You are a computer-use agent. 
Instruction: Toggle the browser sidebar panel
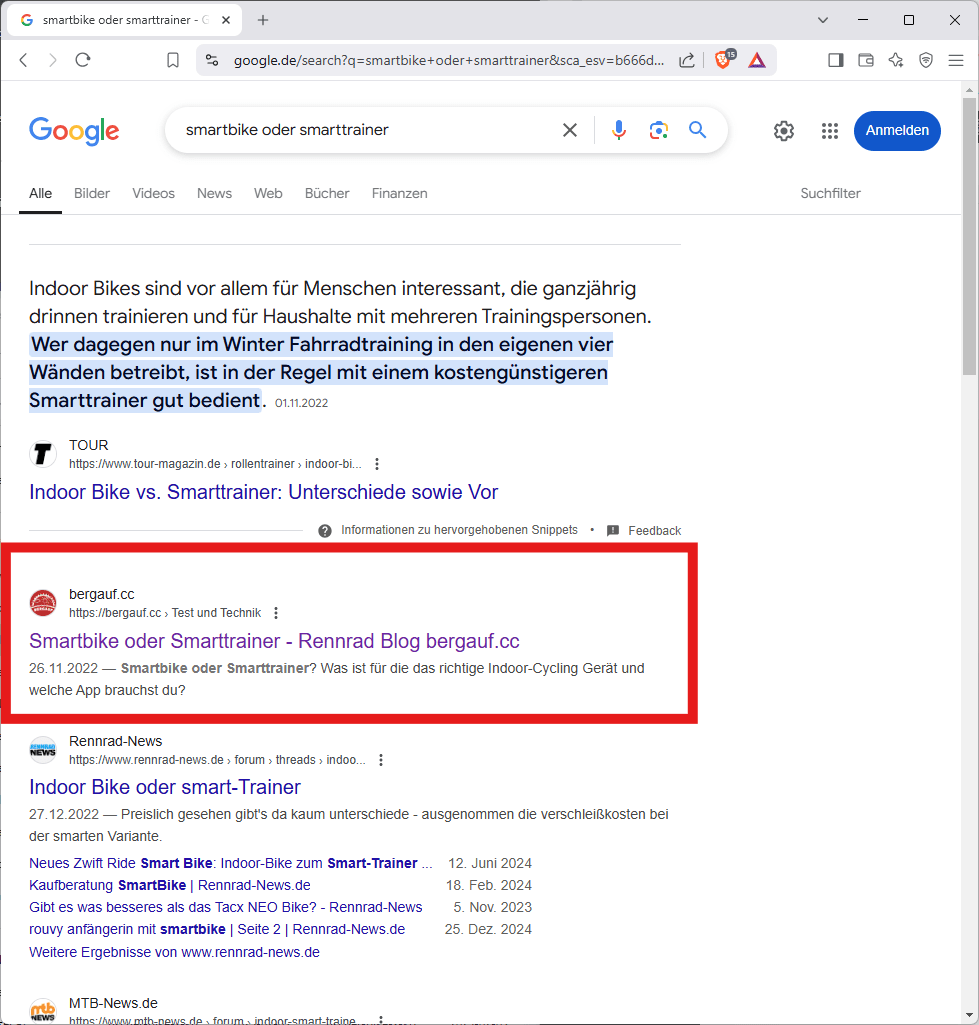point(836,60)
